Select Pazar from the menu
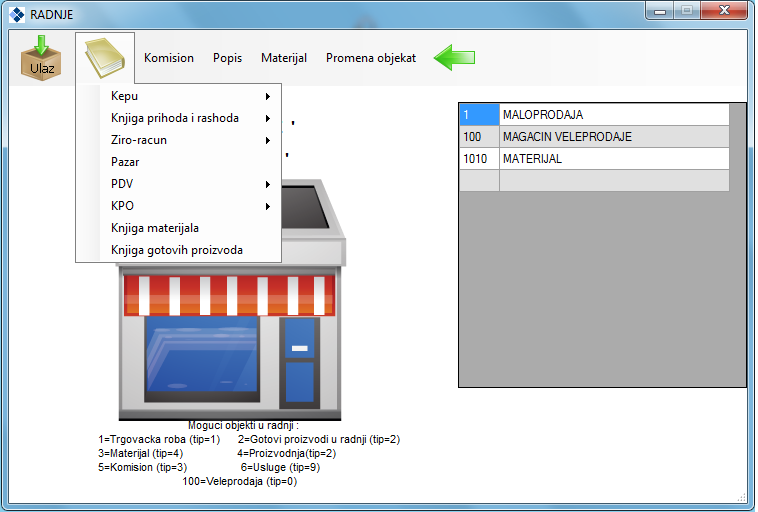This screenshot has width=758, height=512. coord(126,162)
